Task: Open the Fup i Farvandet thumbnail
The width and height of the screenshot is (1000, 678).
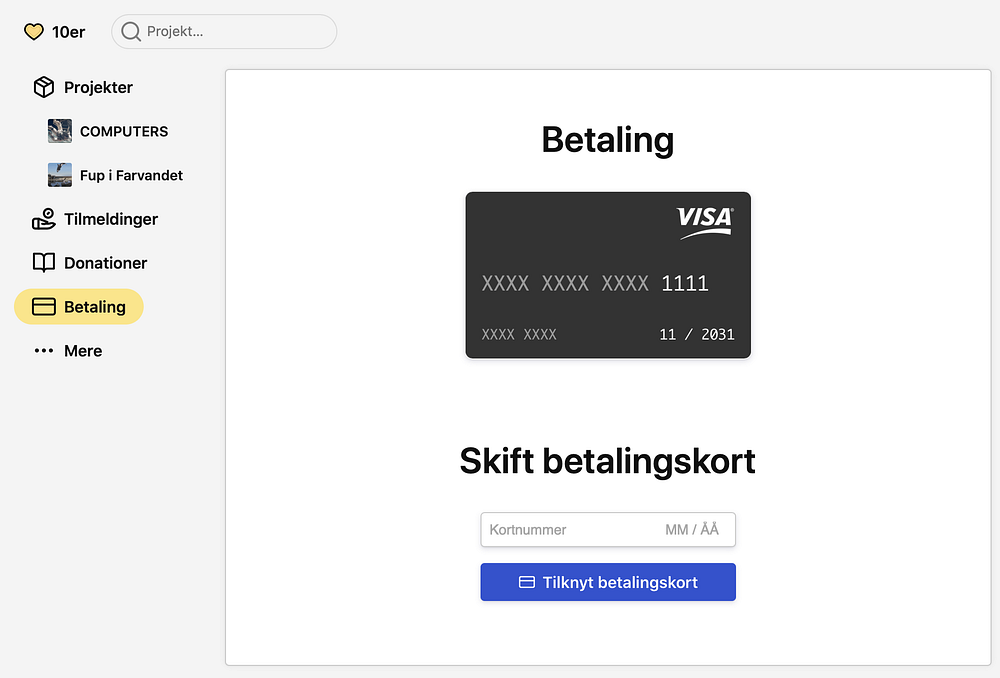Action: pyautogui.click(x=60, y=175)
